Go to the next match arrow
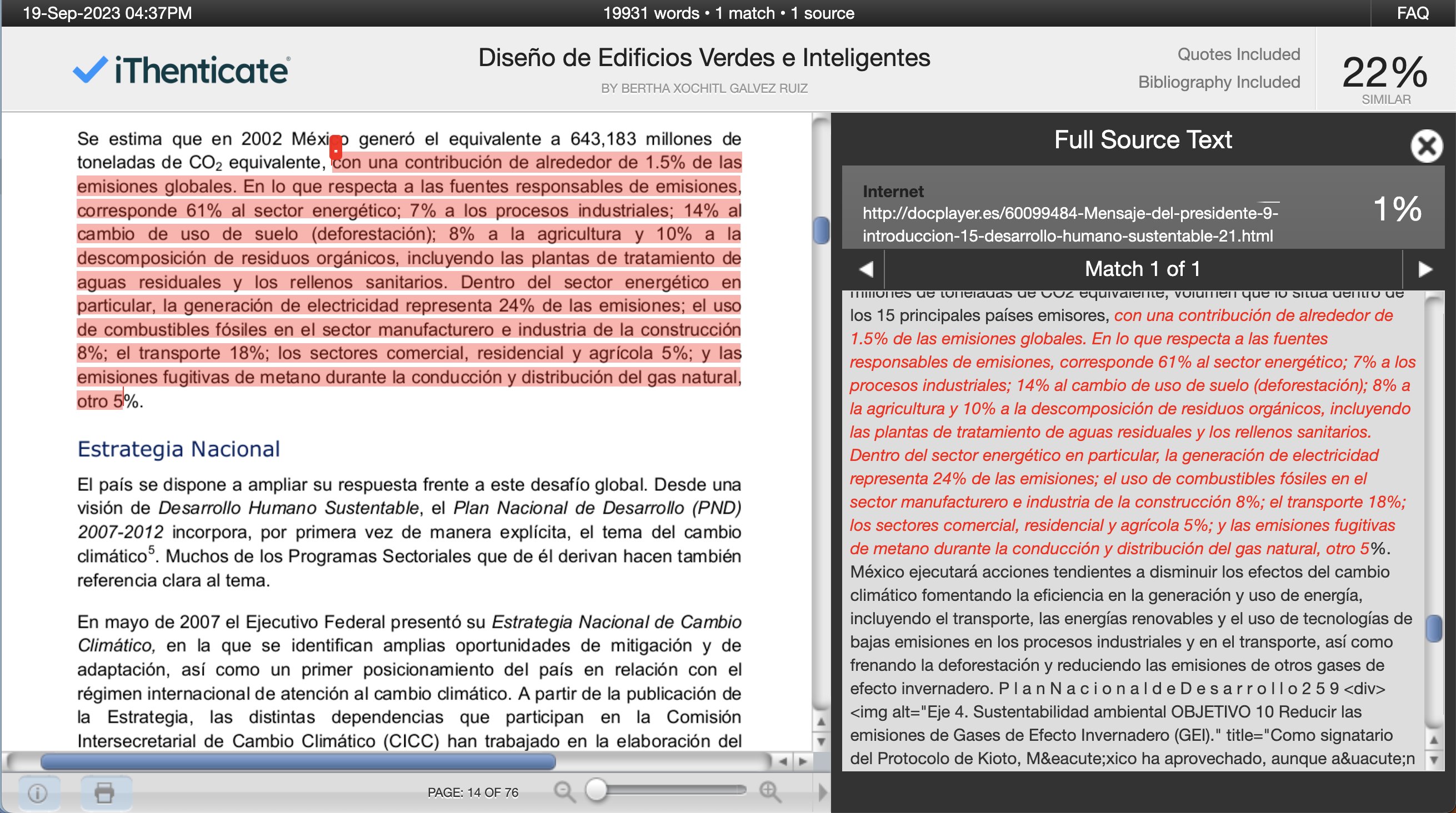This screenshot has width=1456, height=813. 1425,269
